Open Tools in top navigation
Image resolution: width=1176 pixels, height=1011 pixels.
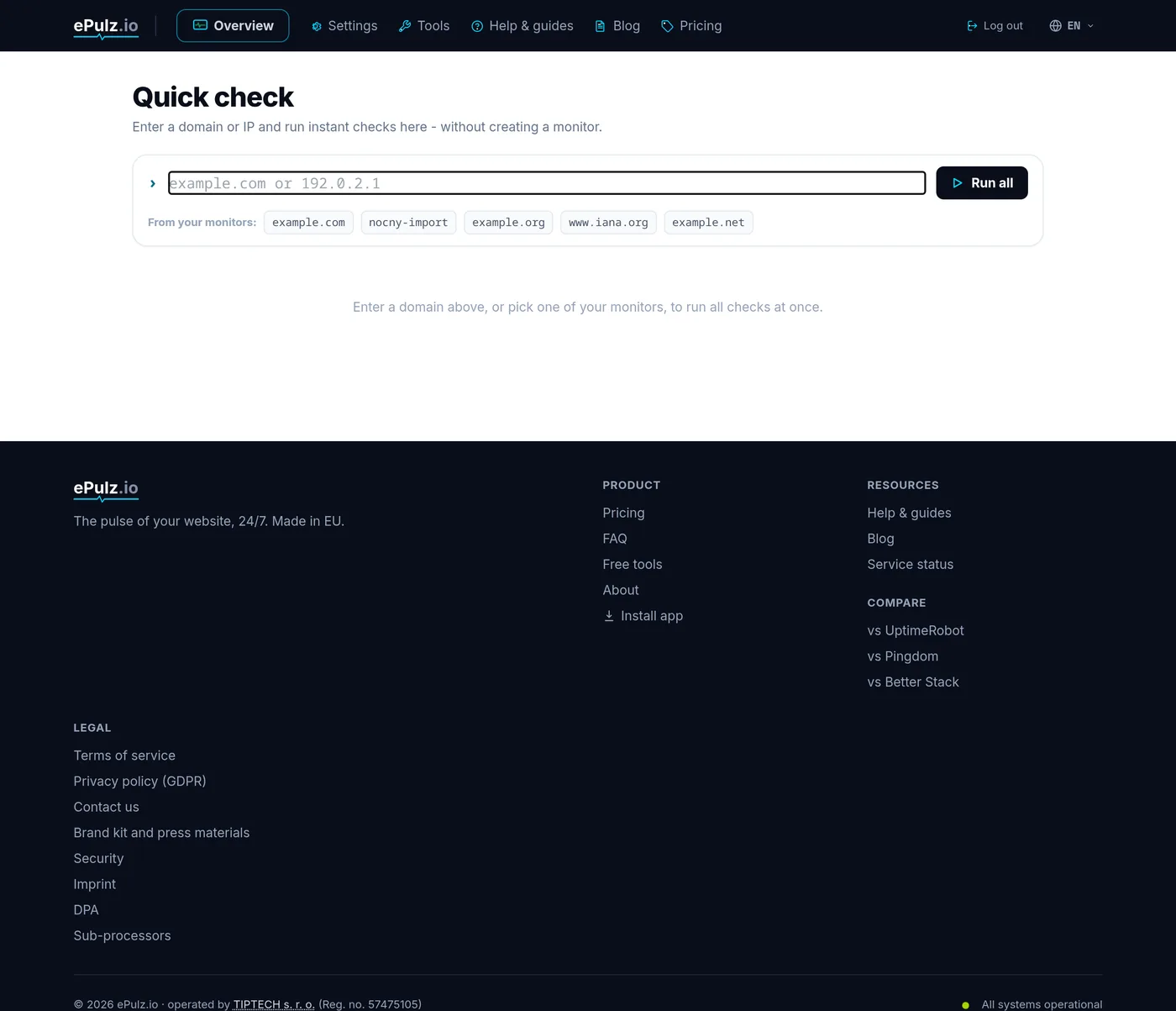(424, 26)
